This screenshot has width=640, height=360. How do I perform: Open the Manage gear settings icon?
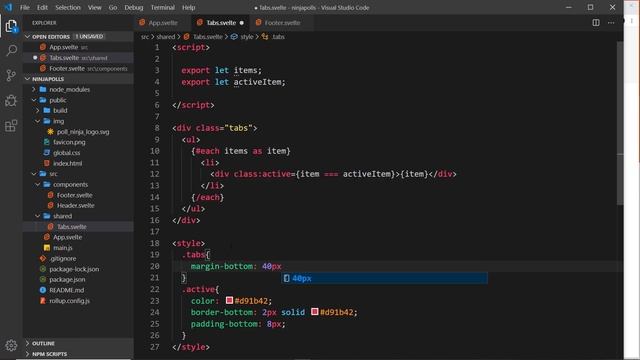(x=11, y=345)
